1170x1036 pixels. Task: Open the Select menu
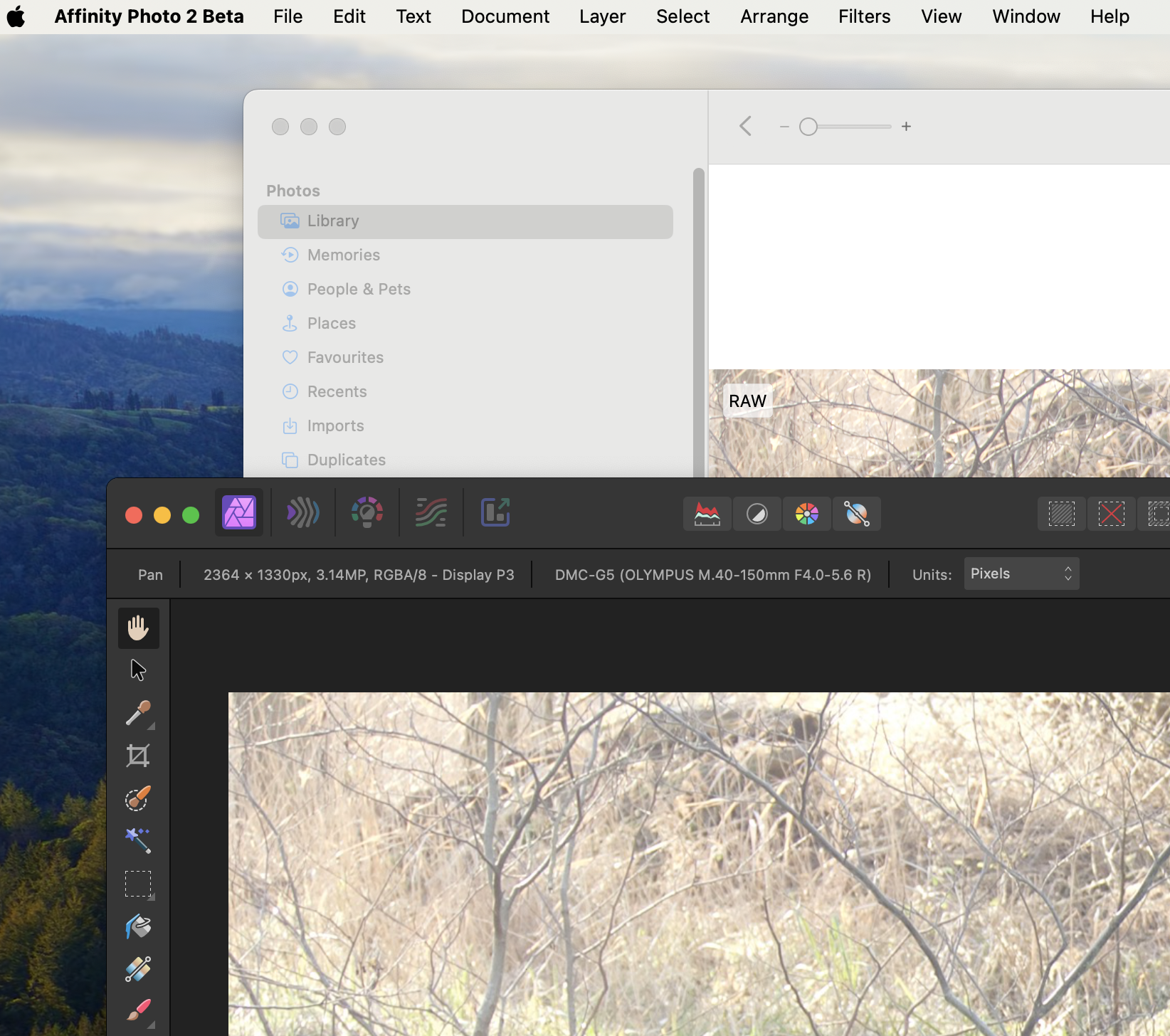point(682,16)
